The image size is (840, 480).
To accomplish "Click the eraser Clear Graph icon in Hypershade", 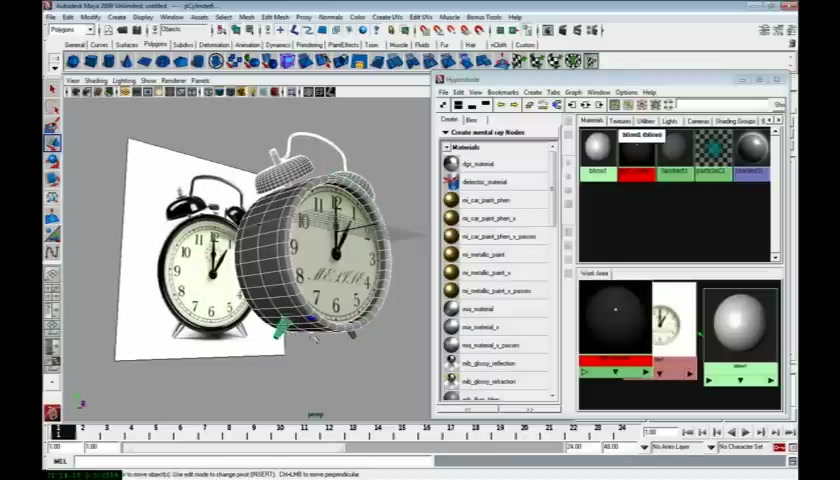I will (x=529, y=105).
